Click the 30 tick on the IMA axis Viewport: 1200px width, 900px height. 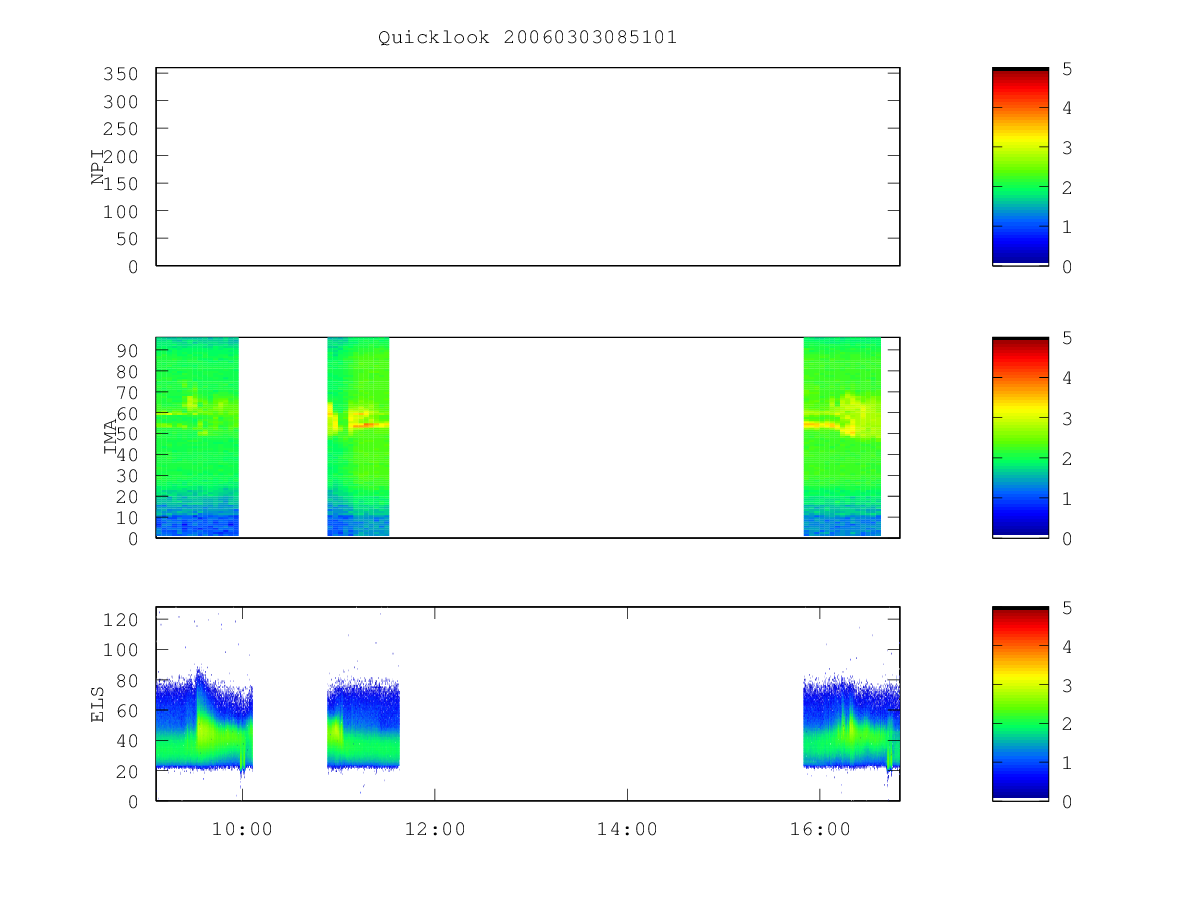point(128,476)
